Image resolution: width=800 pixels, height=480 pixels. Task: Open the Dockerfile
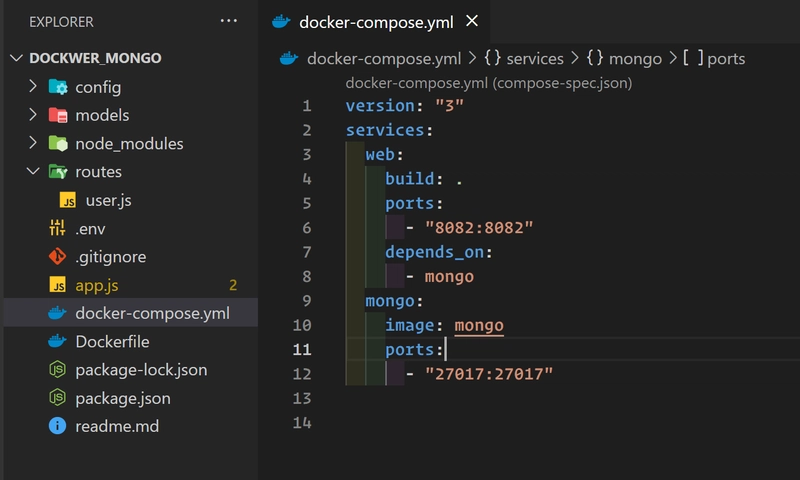(112, 342)
